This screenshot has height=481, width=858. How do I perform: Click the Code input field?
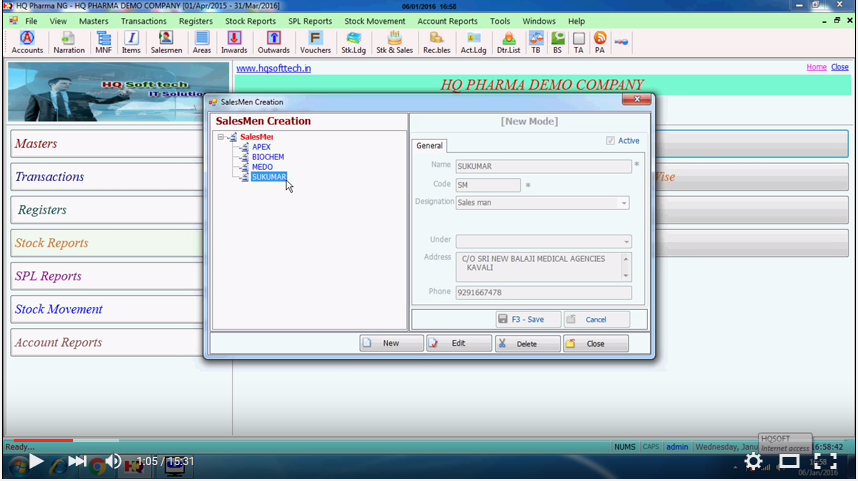pos(488,185)
